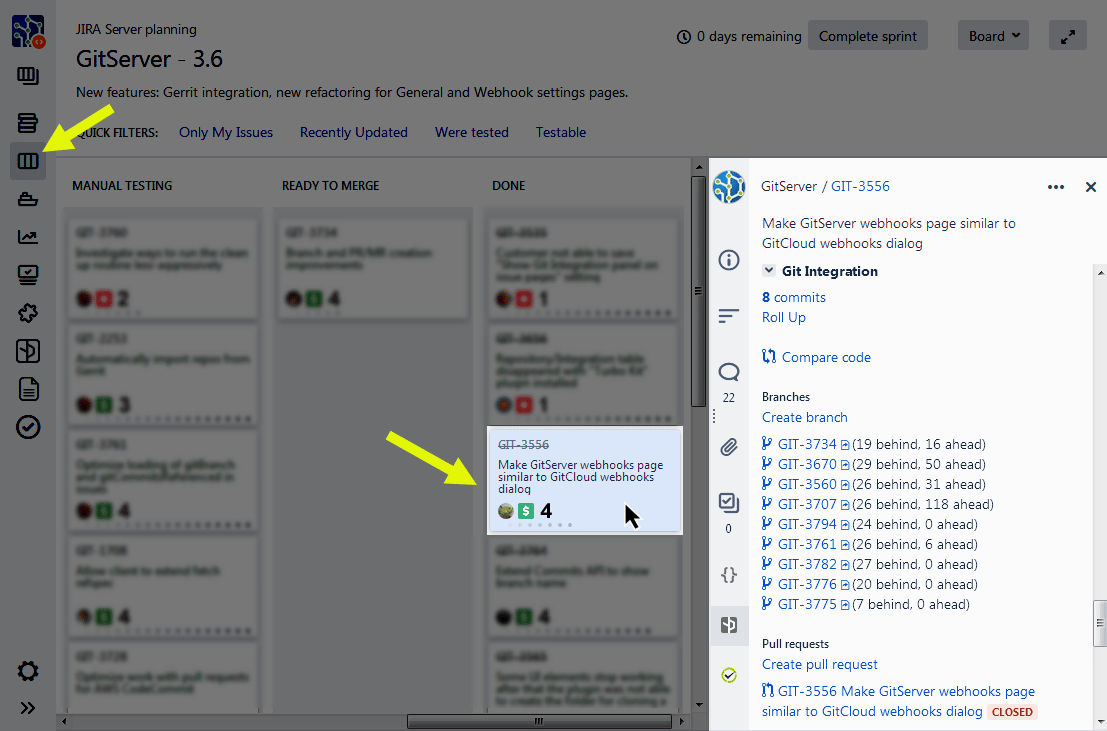Click the detail panel vertical scrollbar thumb

(1099, 623)
